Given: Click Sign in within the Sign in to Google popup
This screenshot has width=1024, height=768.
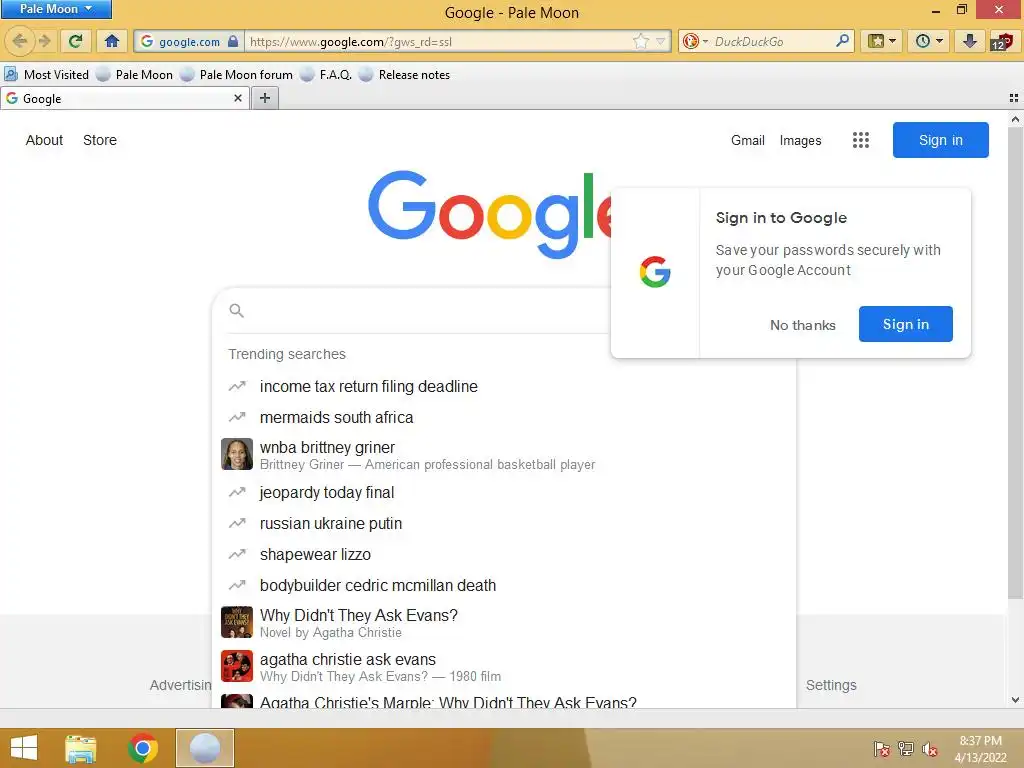Looking at the screenshot, I should coord(905,324).
